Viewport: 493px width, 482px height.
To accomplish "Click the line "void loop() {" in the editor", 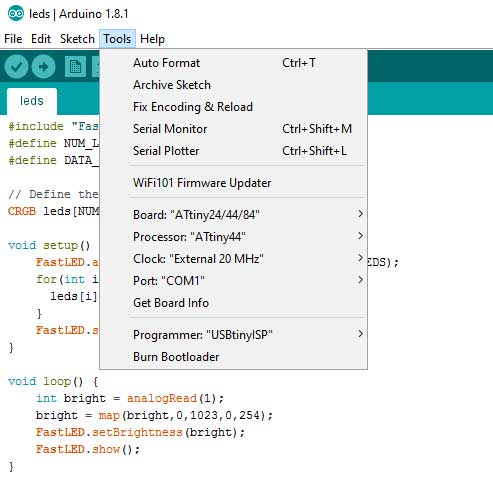I will (53, 381).
